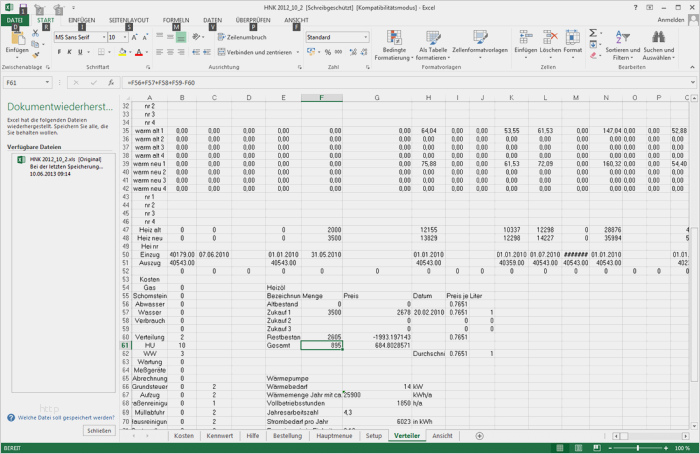Open the 'Welche Datei soll gespeichert werden?' link

pyautogui.click(x=66, y=418)
